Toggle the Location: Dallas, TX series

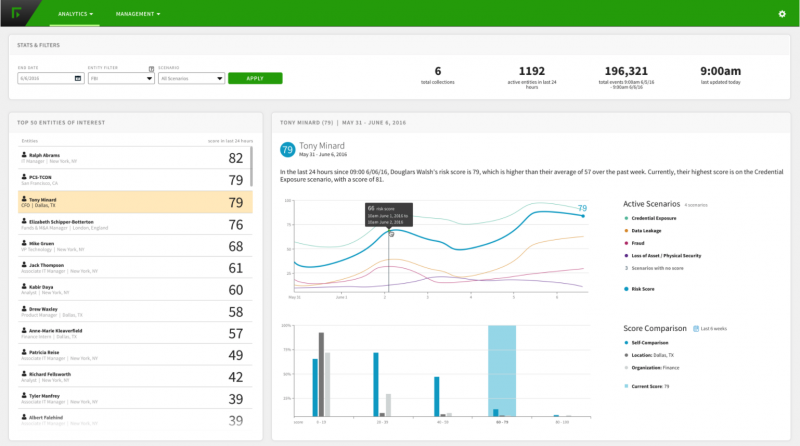tap(648, 355)
